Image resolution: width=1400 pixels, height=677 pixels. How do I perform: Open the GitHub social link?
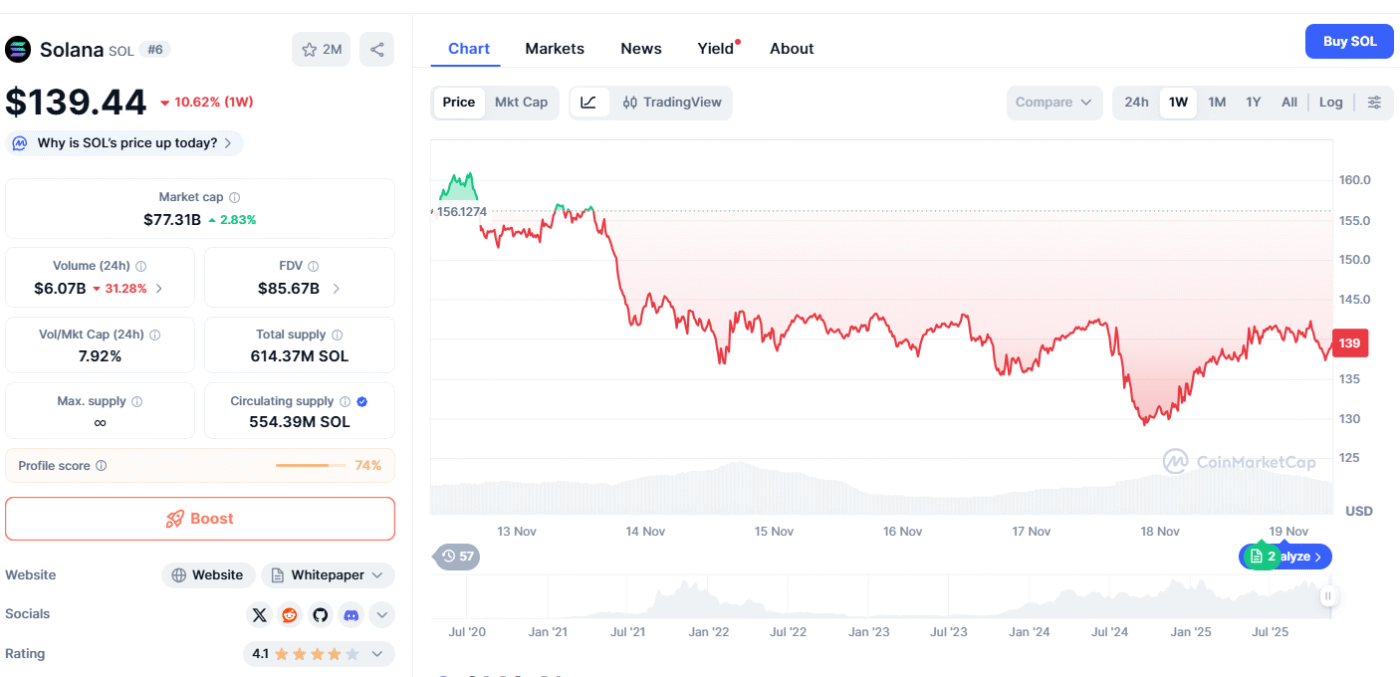(320, 615)
